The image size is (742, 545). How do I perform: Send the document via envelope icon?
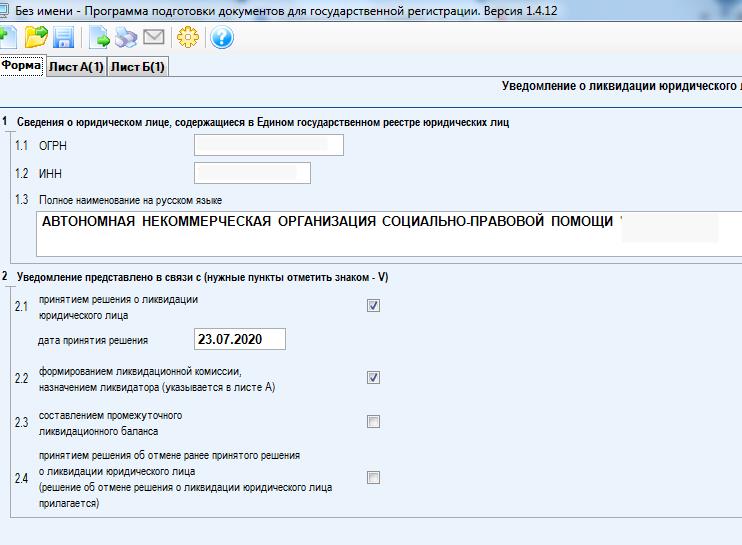click(x=153, y=38)
